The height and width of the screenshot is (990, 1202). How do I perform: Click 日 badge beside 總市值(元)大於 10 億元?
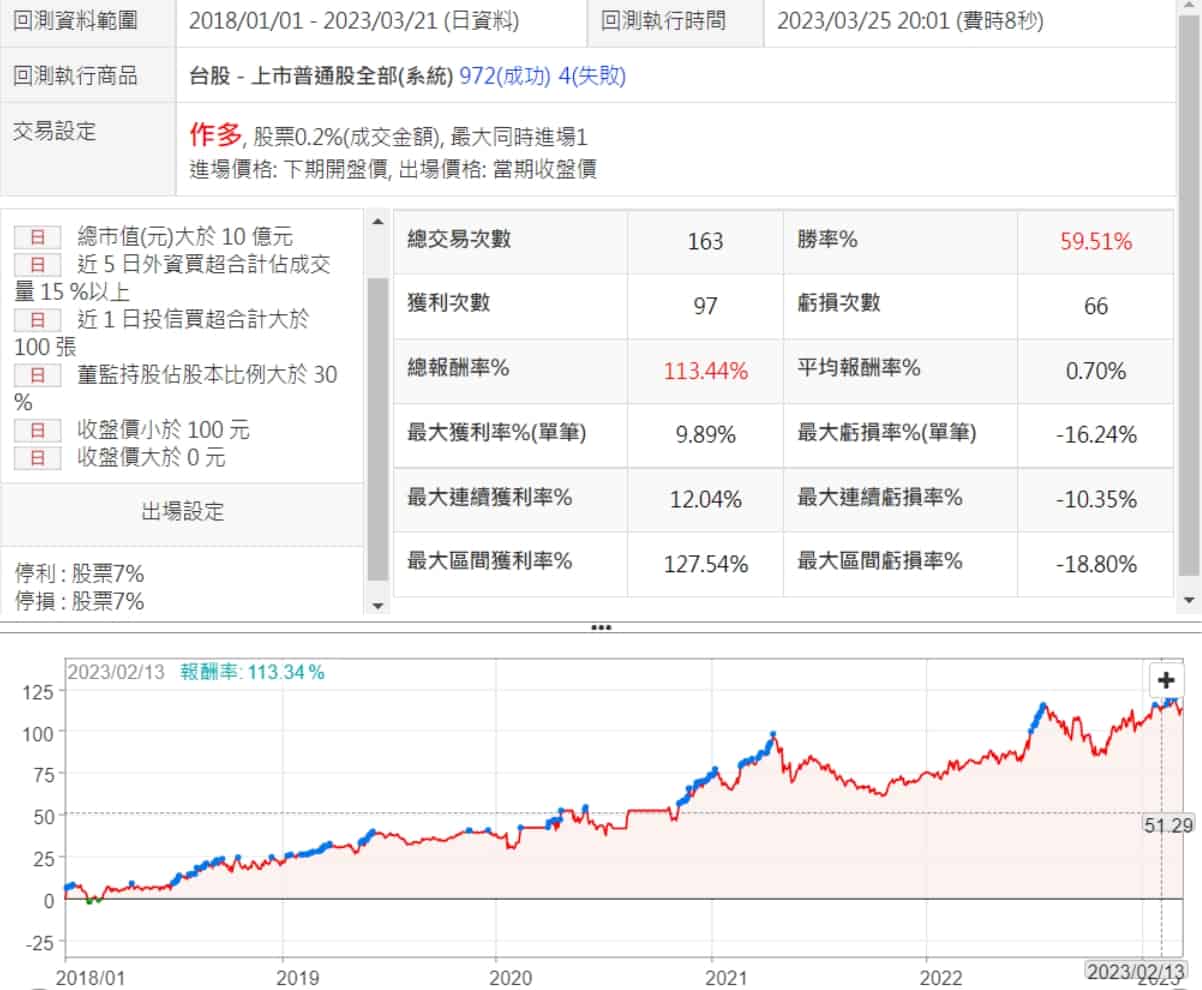point(38,238)
